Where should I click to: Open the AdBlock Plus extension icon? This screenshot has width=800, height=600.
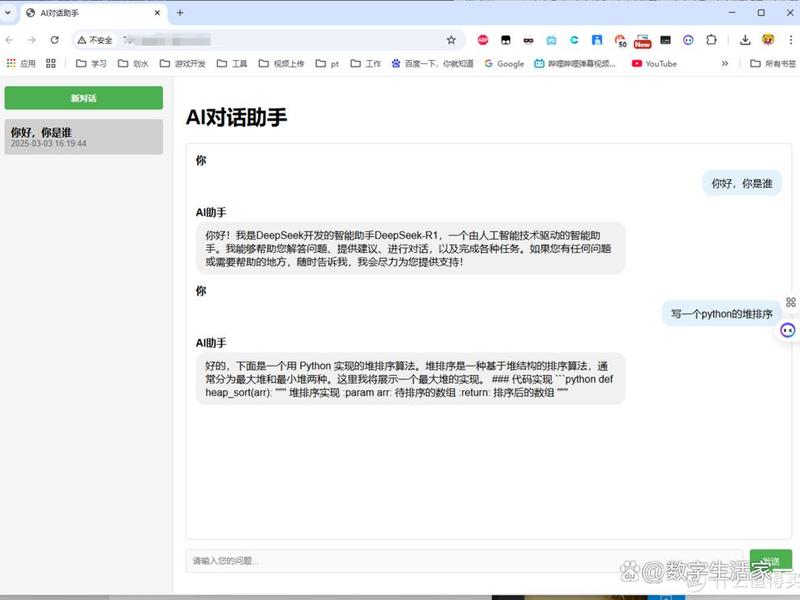point(483,40)
